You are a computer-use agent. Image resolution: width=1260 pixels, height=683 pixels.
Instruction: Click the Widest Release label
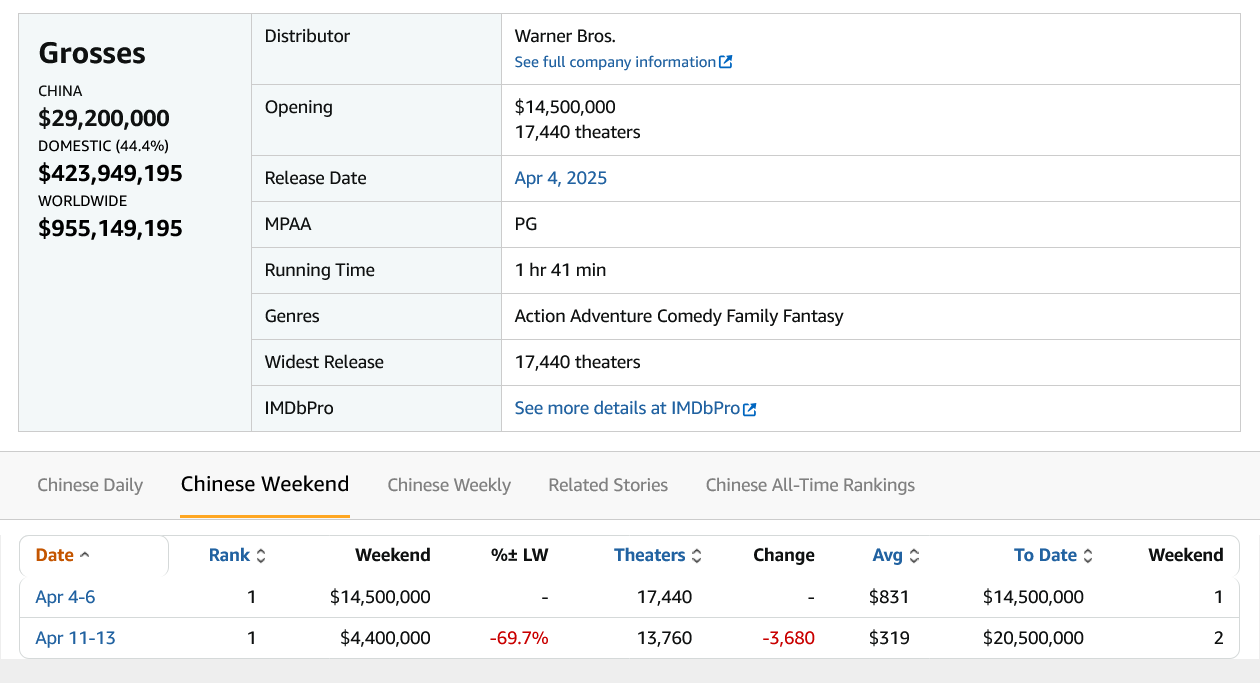[324, 362]
